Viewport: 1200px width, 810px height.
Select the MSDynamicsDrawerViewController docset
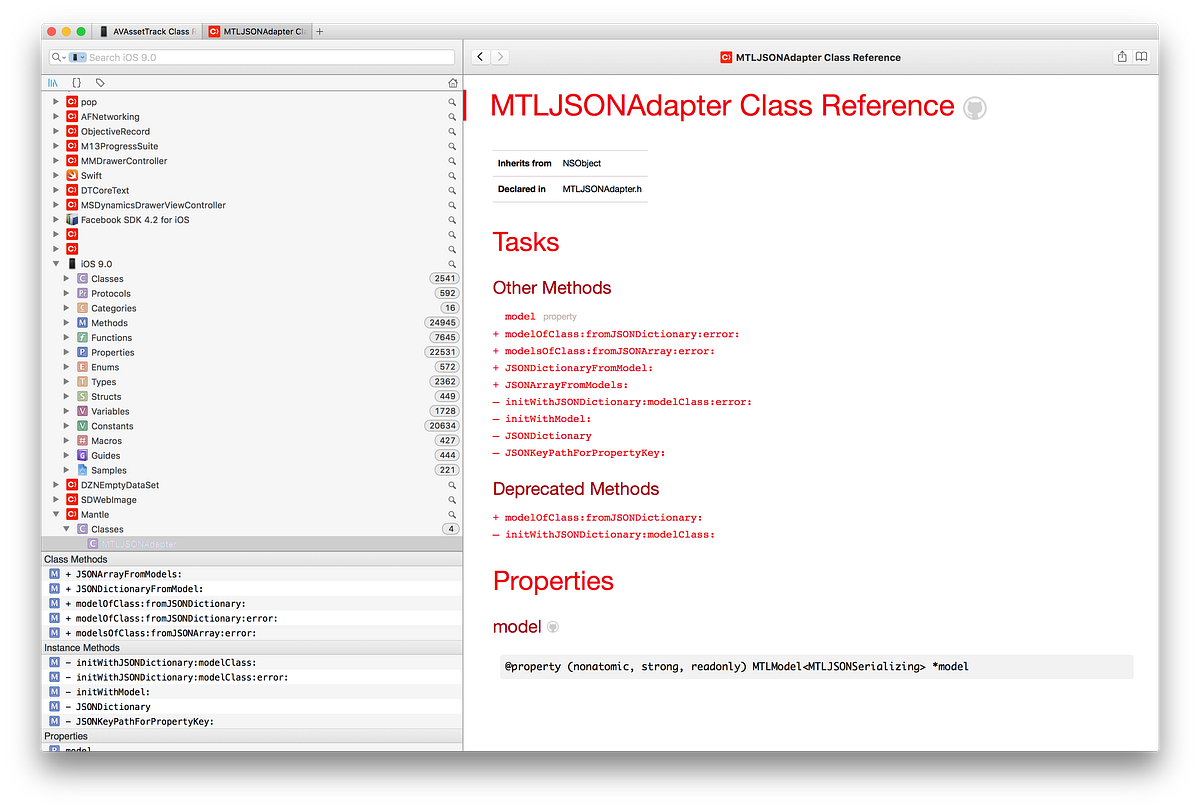click(x=252, y=205)
